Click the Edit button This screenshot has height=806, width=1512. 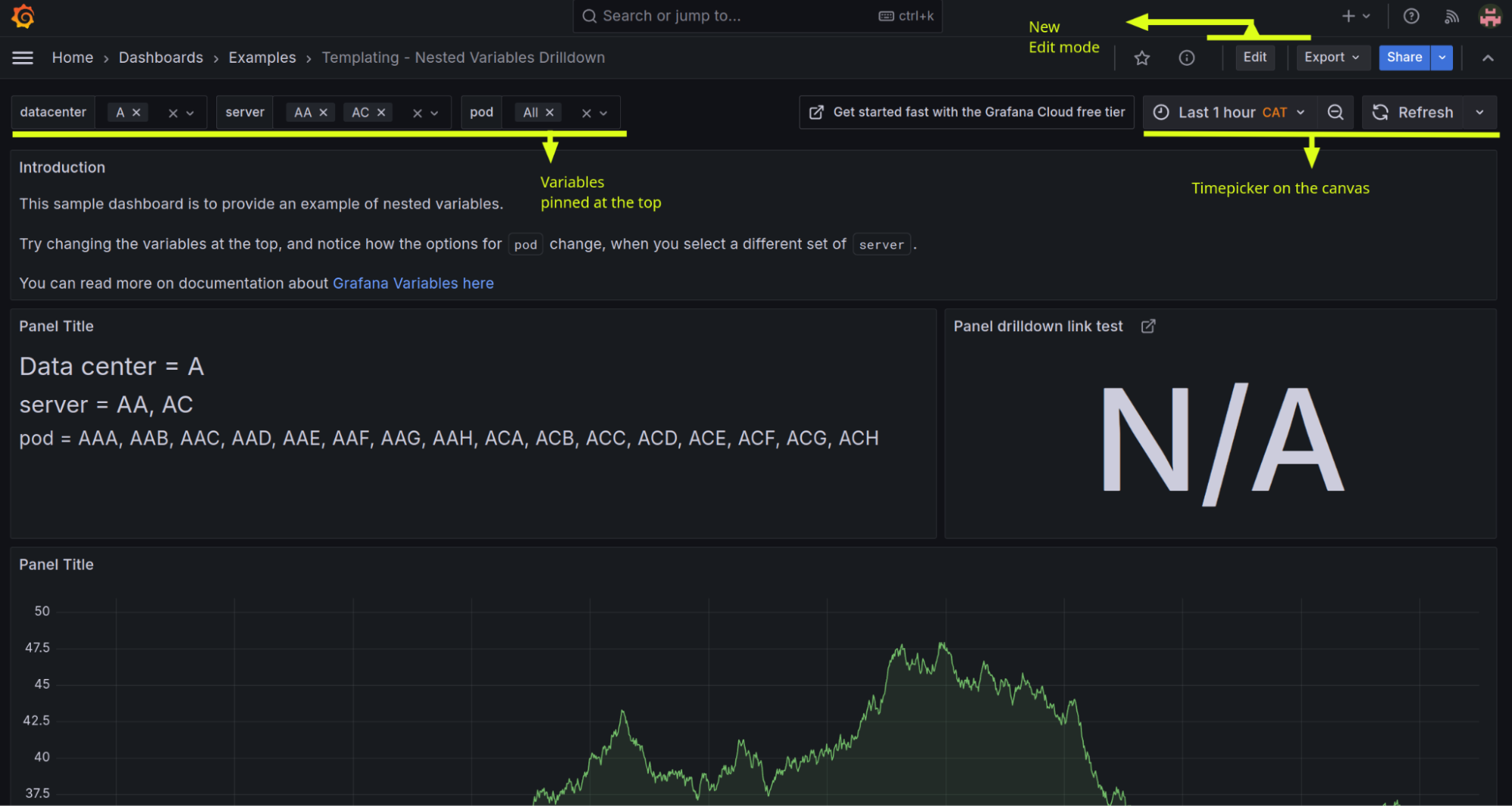pyautogui.click(x=1254, y=57)
